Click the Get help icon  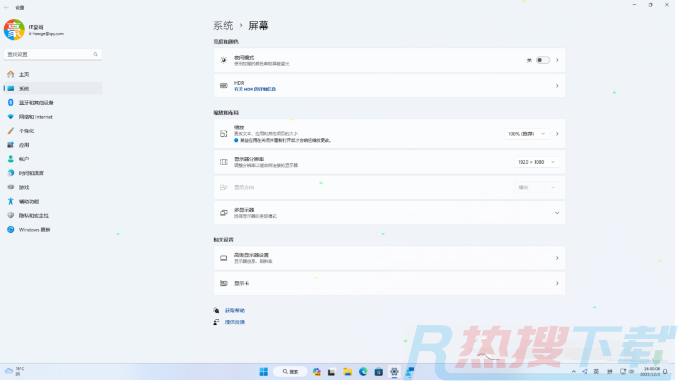click(x=216, y=311)
